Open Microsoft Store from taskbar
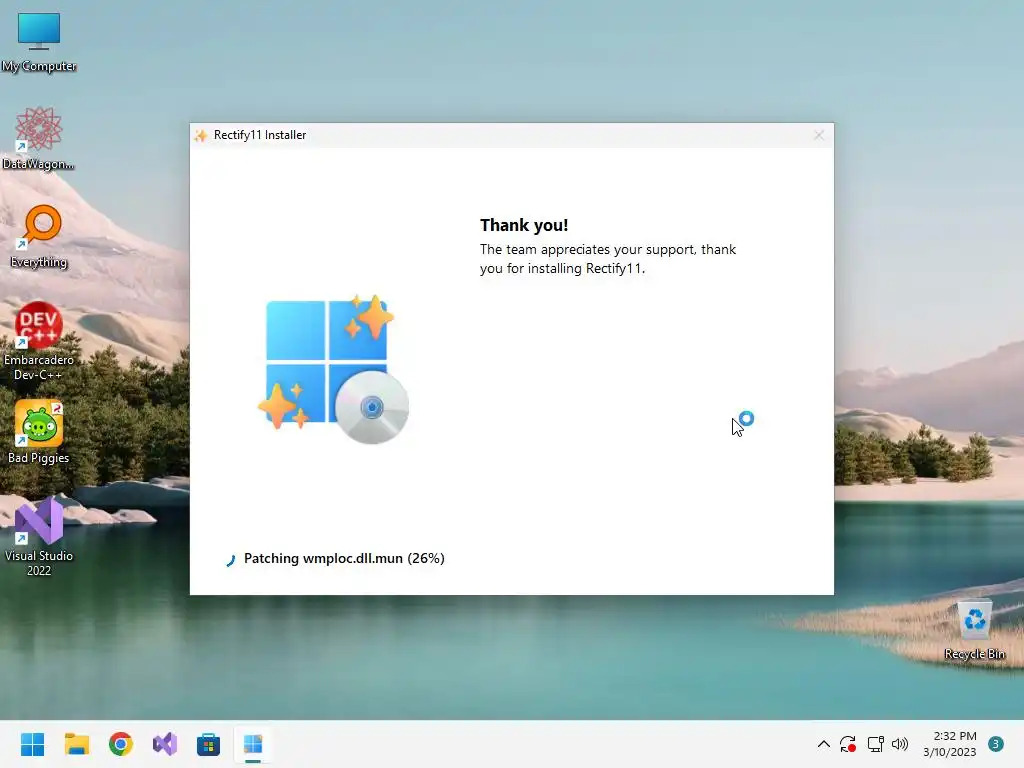 pos(208,744)
